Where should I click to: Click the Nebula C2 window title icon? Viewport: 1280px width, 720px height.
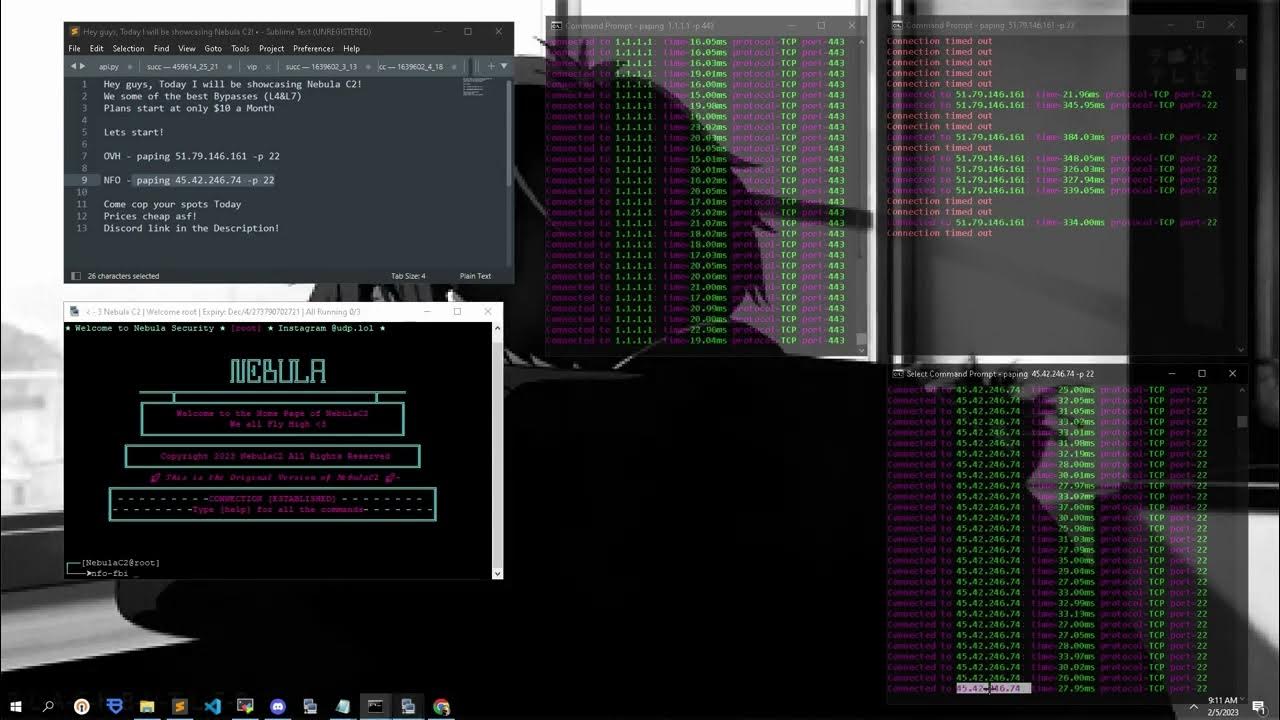[x=74, y=312]
